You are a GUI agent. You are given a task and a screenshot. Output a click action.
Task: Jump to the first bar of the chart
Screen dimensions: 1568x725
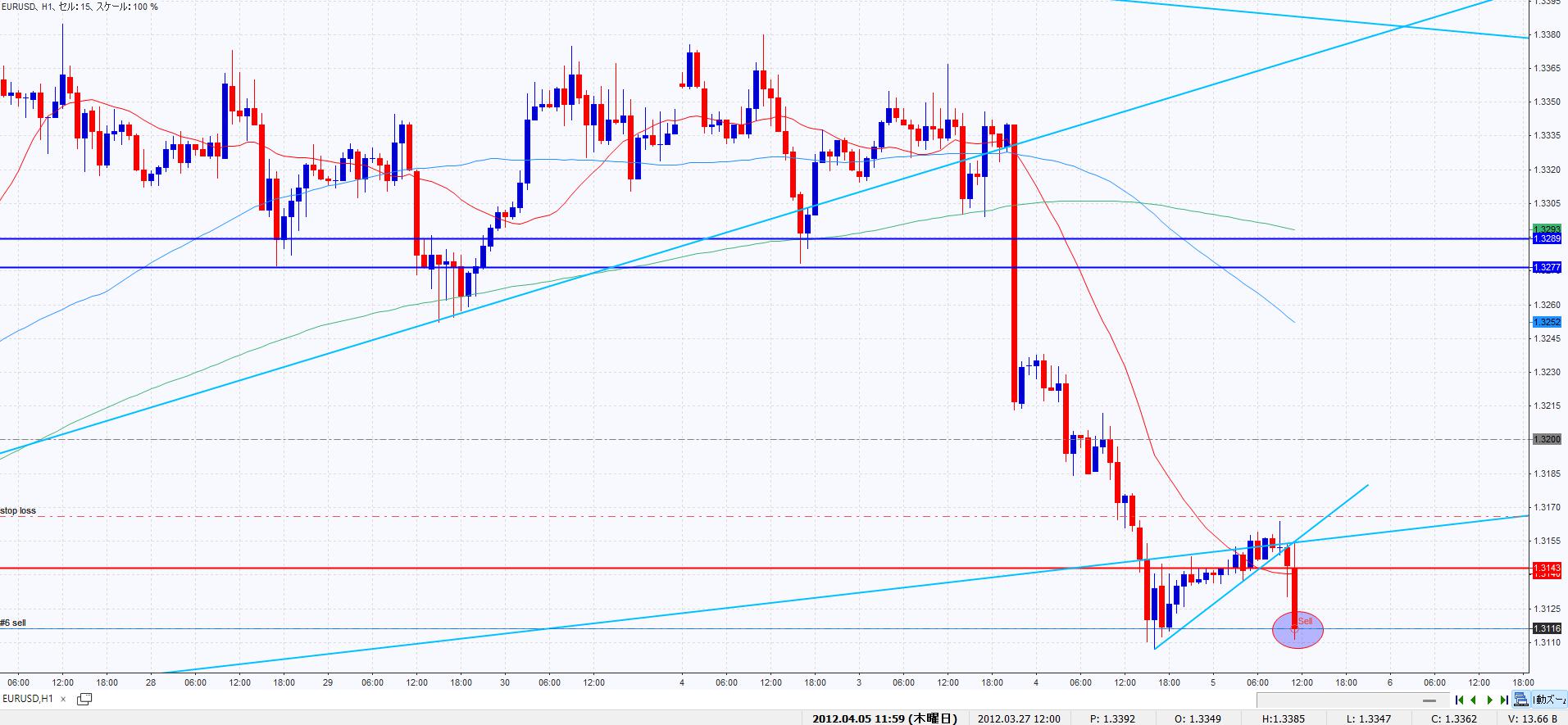[x=1459, y=700]
